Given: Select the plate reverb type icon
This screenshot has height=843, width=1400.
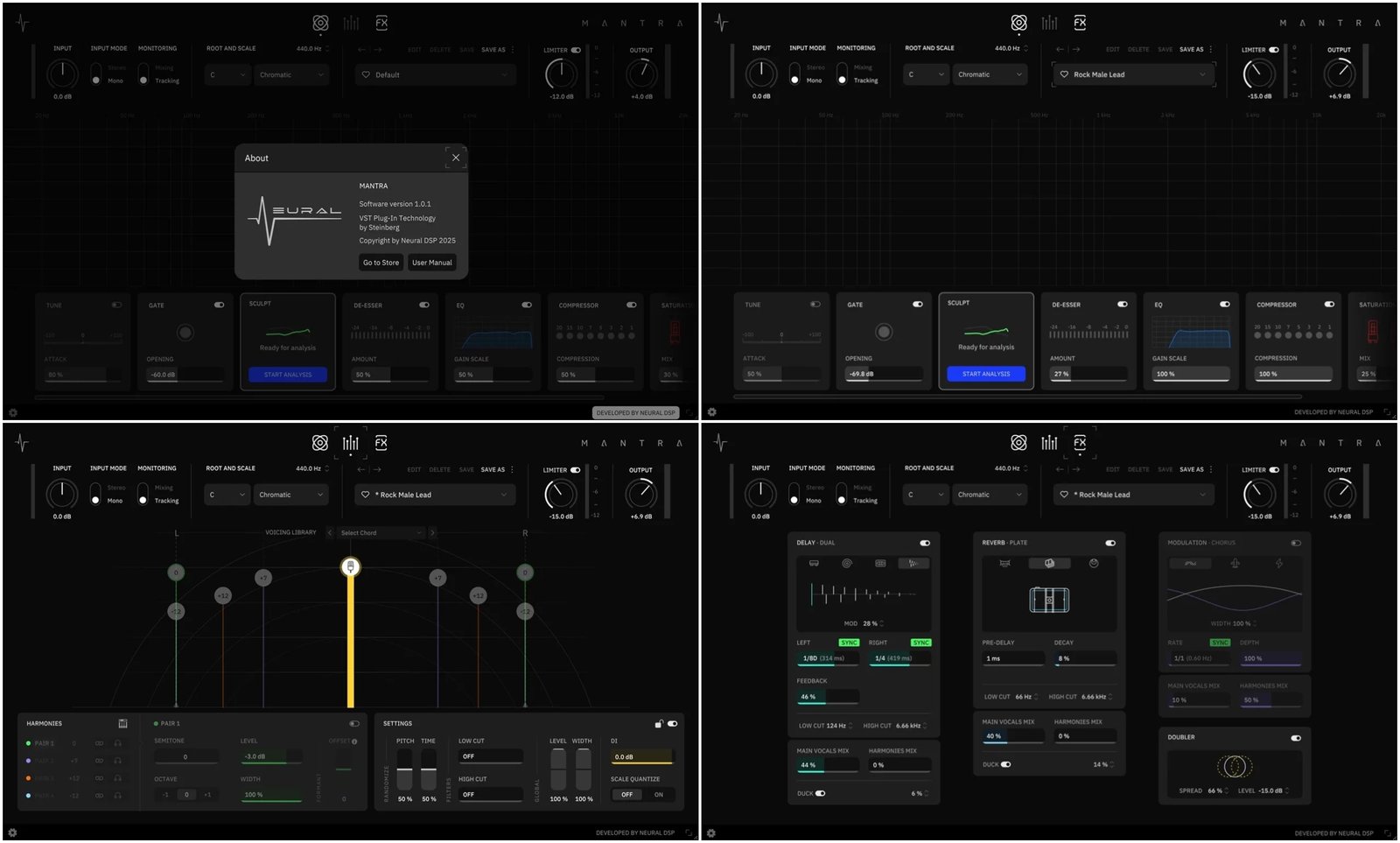Looking at the screenshot, I should pyautogui.click(x=1048, y=564).
